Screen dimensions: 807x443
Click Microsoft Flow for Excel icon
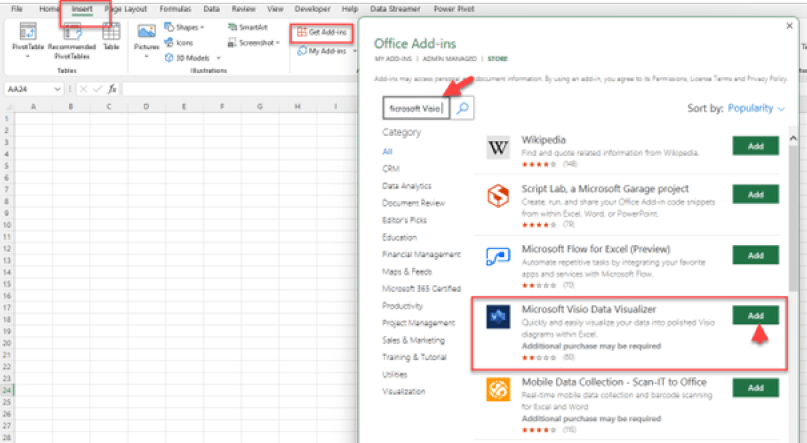point(498,256)
